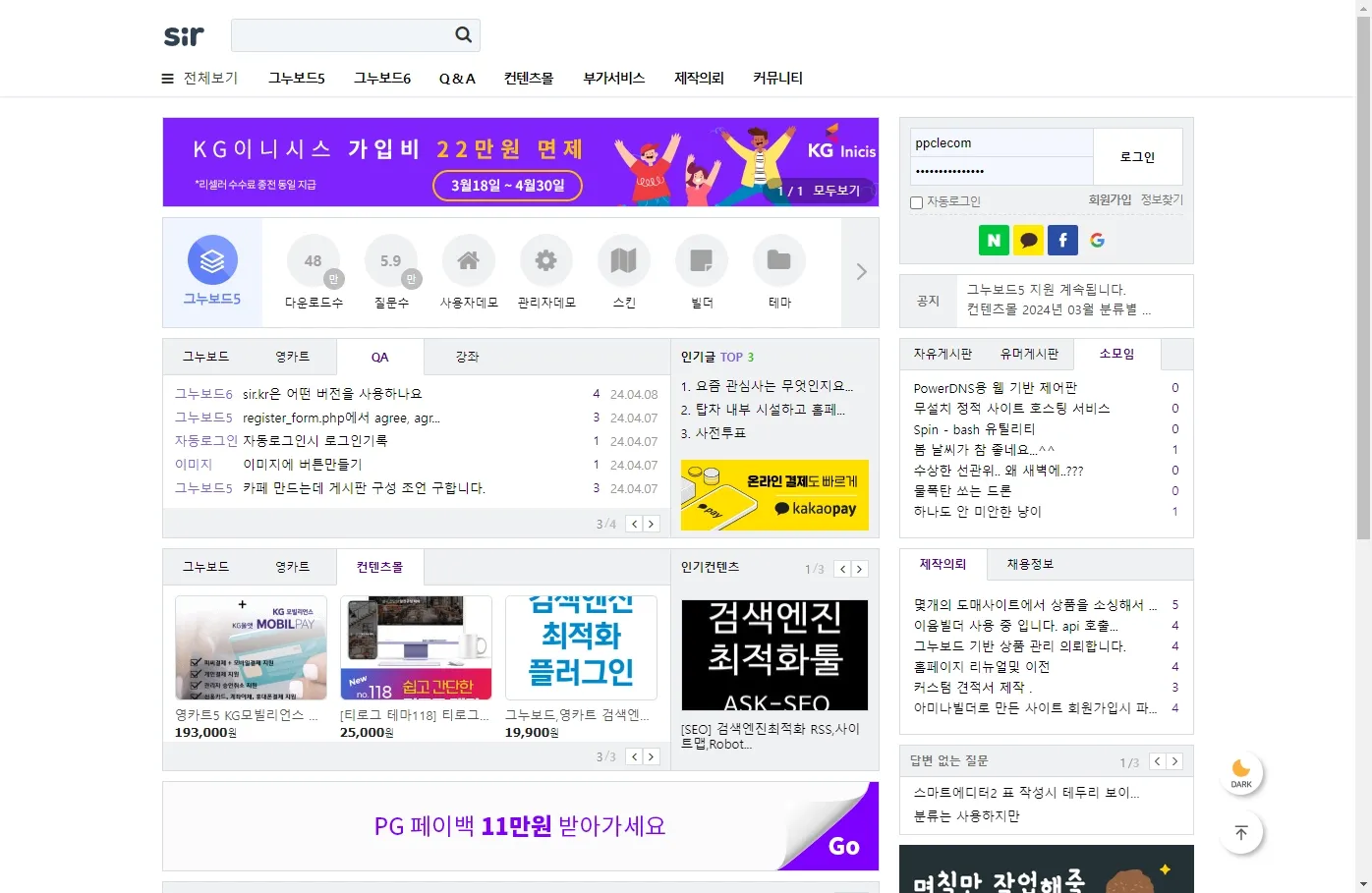Viewport: 1372px width, 893px height.
Task: Open the 제작의뢰 top menu
Action: [699, 78]
